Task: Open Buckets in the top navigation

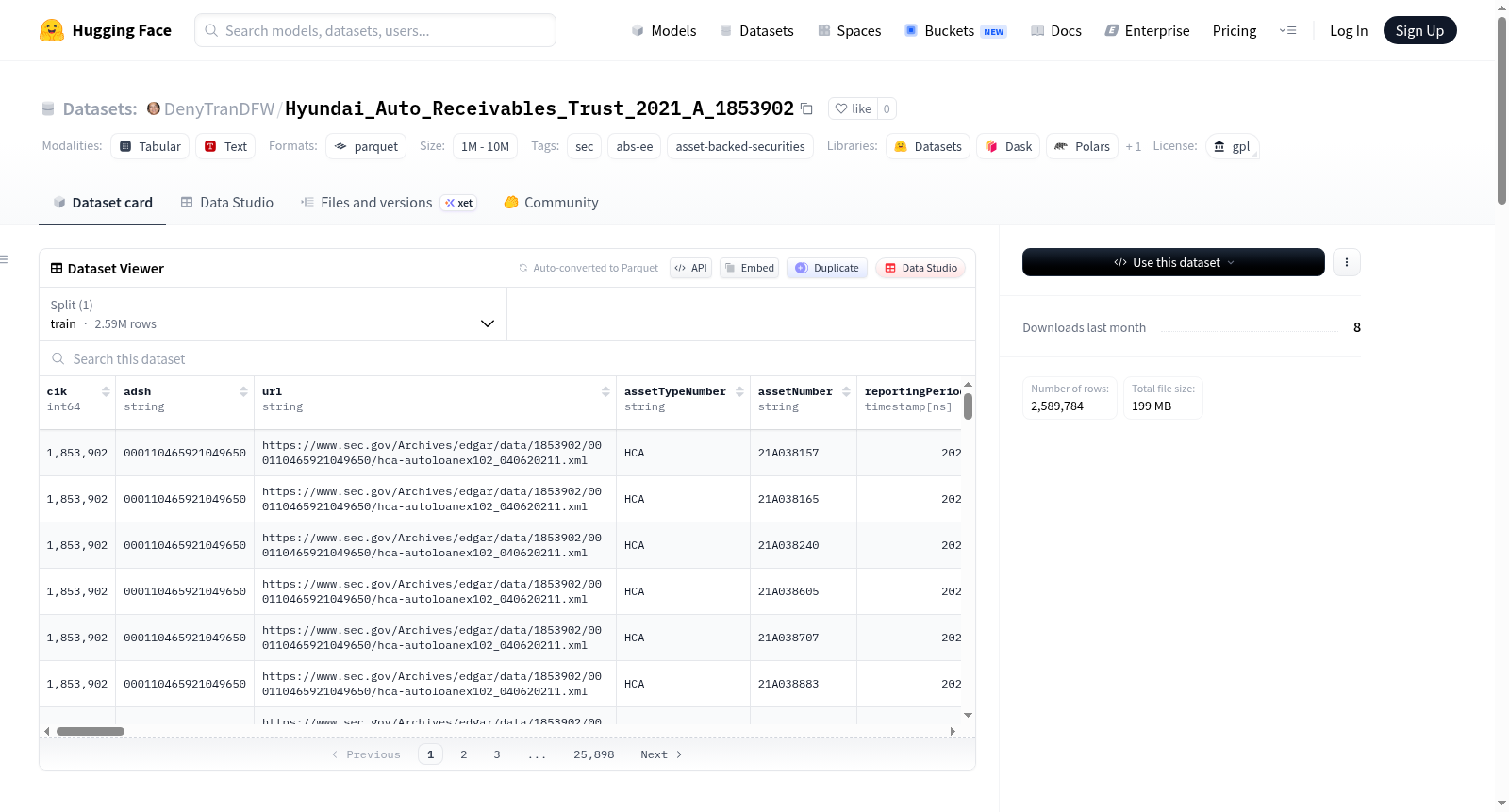Action: pos(955,30)
